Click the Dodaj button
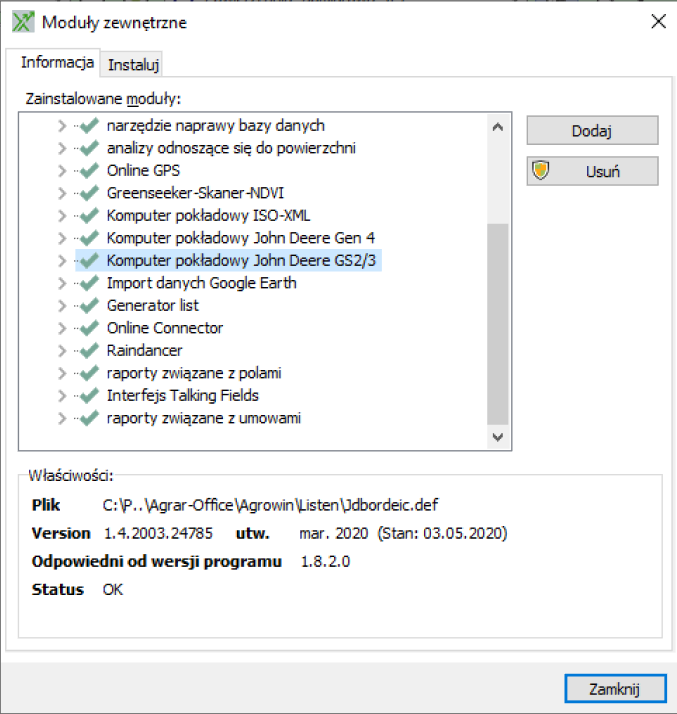 [592, 131]
